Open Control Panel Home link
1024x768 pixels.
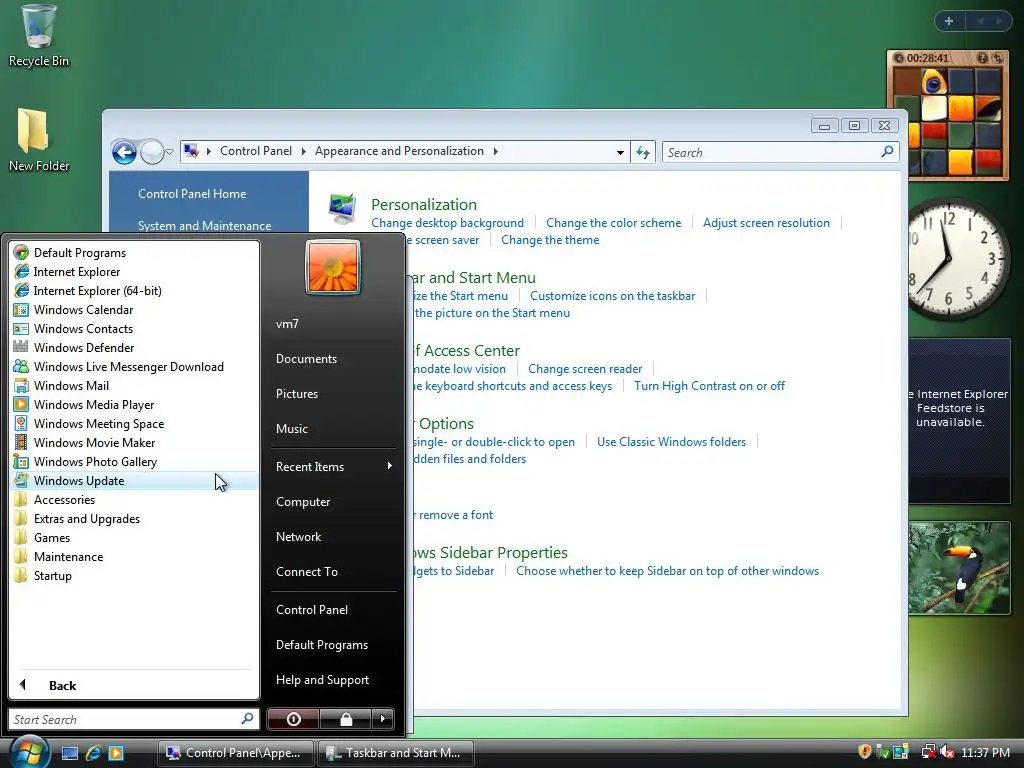tap(192, 194)
